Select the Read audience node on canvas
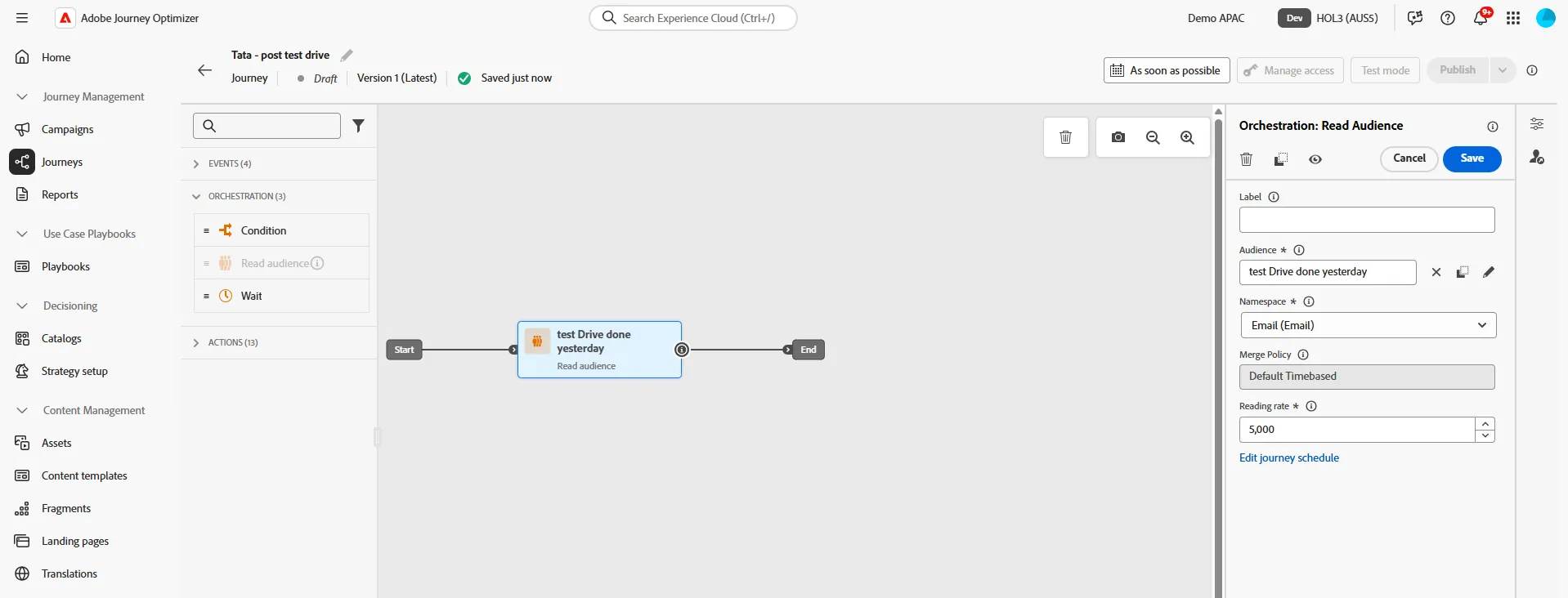Image resolution: width=1568 pixels, height=598 pixels. point(599,350)
